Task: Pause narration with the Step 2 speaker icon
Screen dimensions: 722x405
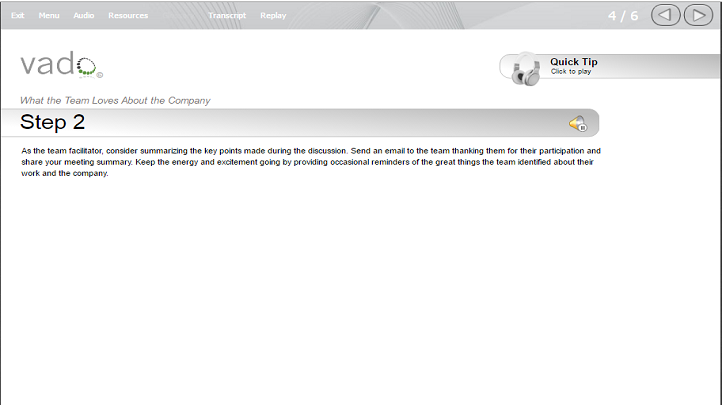Action: [578, 123]
